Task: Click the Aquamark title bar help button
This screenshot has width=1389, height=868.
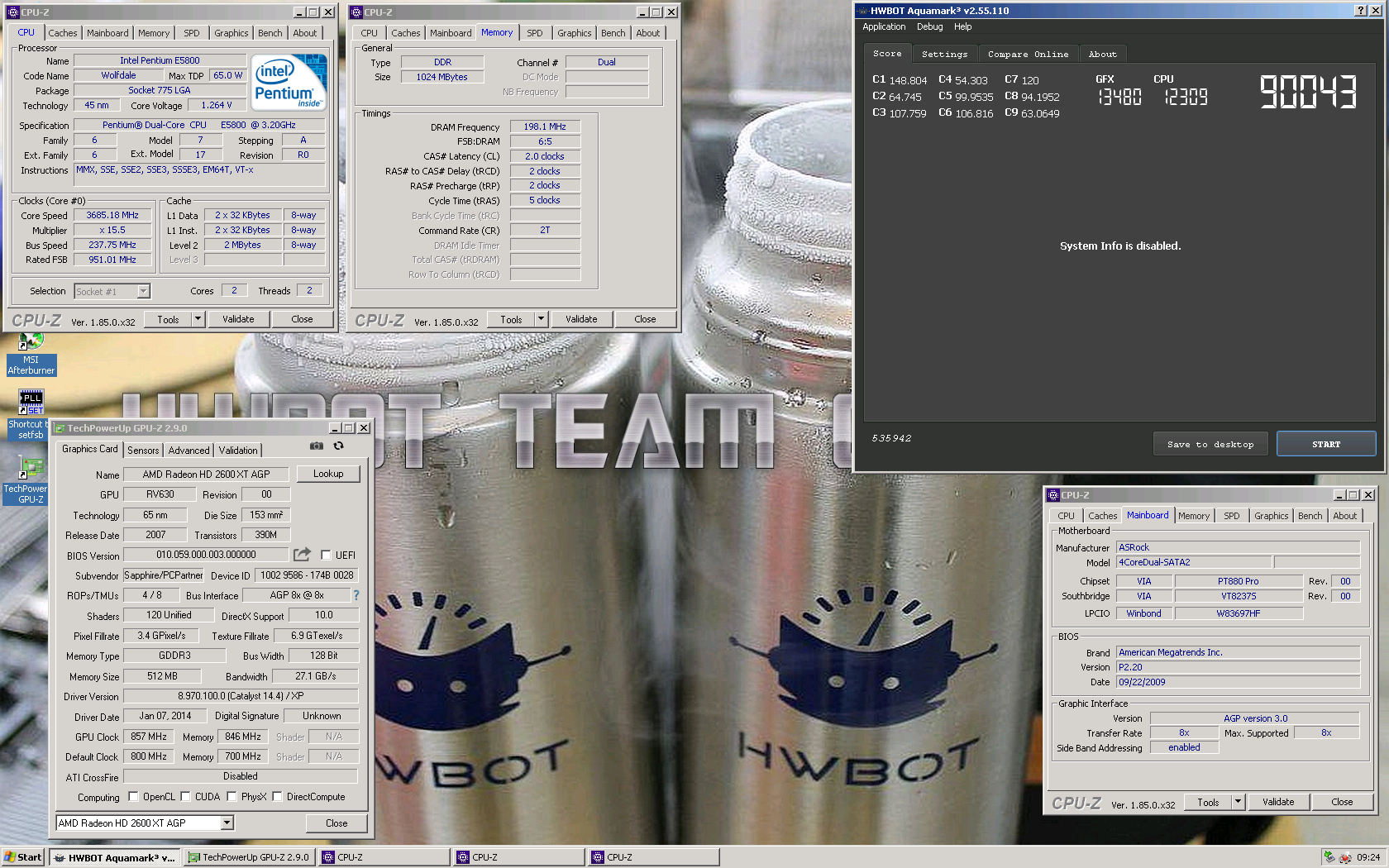Action: (1361, 11)
